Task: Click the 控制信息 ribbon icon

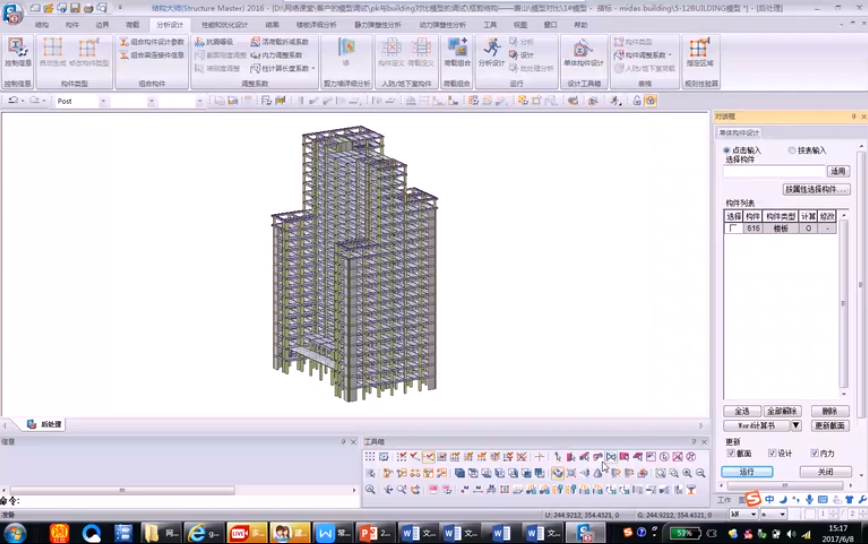Action: pos(18,53)
